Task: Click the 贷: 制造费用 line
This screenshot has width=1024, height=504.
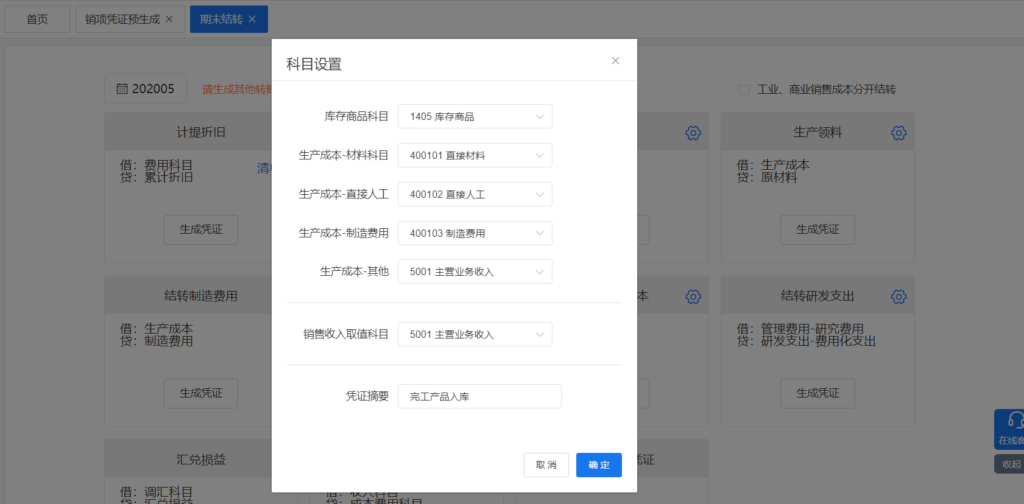Action: pos(157,341)
